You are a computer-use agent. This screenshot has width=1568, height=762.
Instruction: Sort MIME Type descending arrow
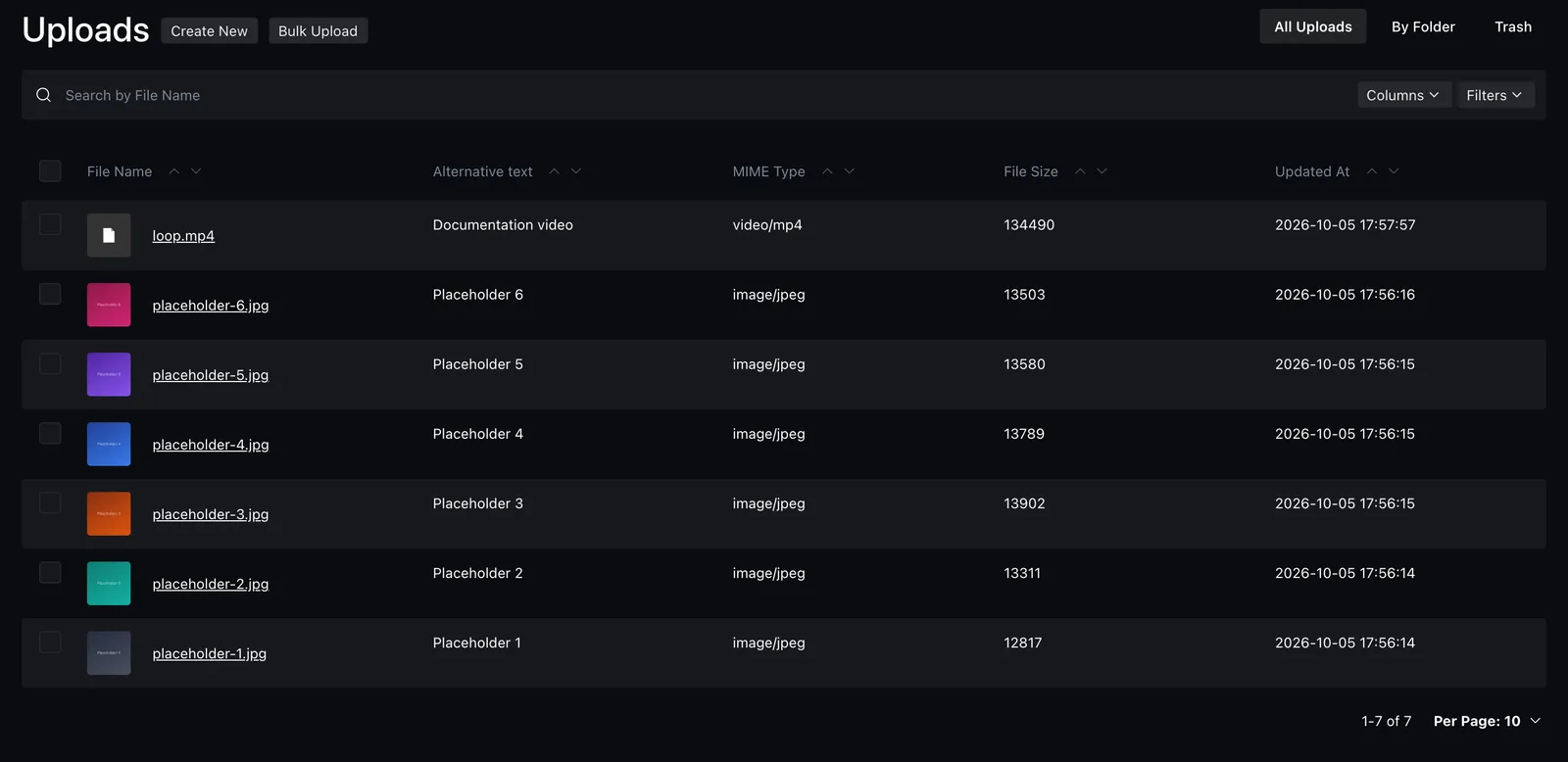pyautogui.click(x=850, y=171)
